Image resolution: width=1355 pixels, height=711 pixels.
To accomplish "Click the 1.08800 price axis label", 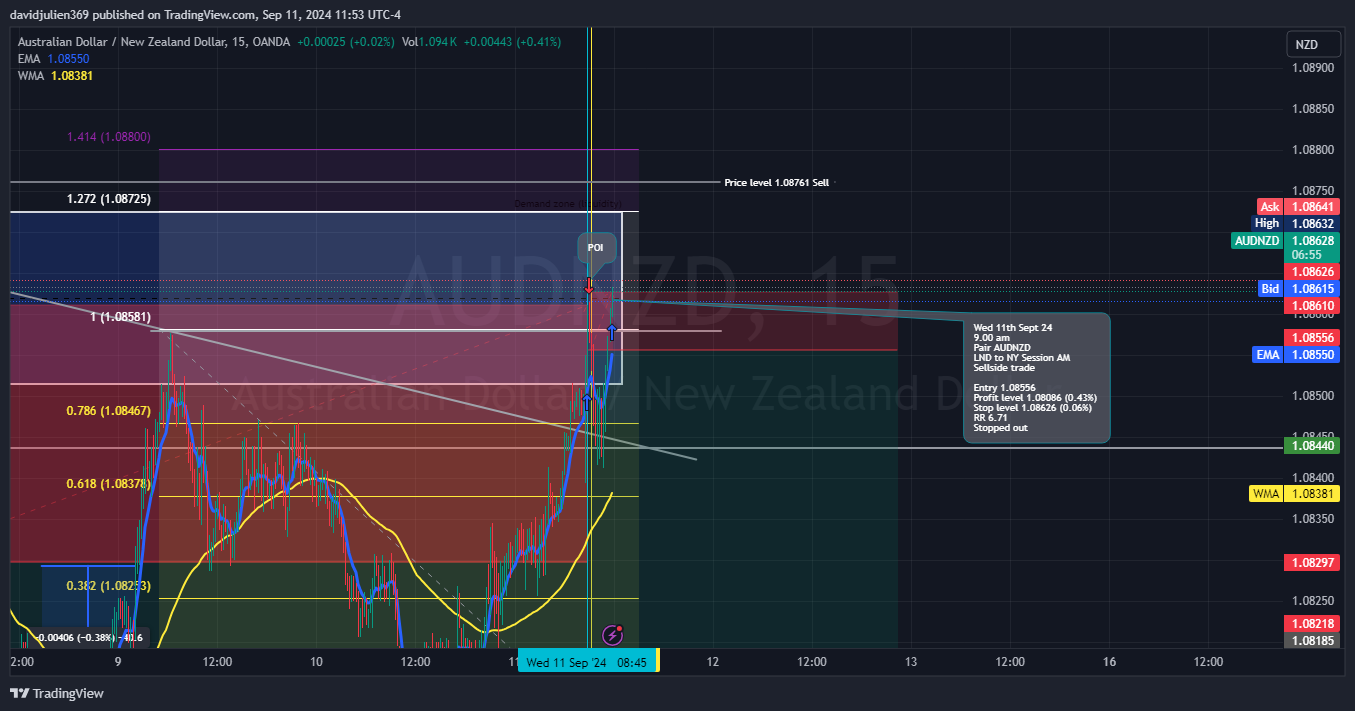I will 1312,150.
